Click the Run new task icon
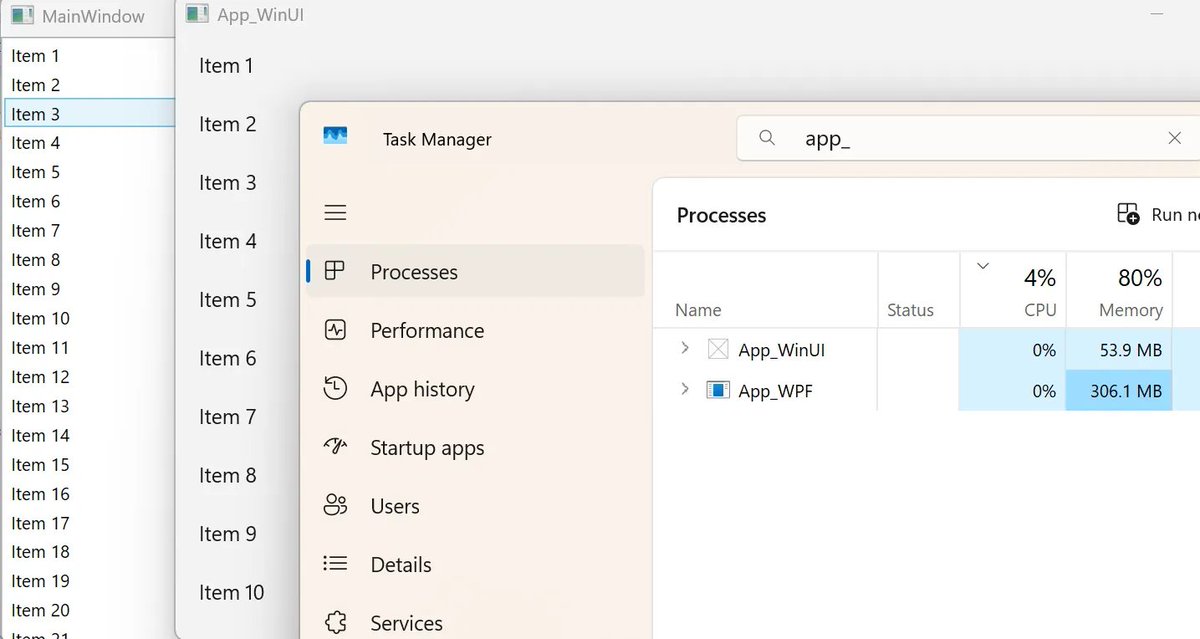 pos(1128,214)
